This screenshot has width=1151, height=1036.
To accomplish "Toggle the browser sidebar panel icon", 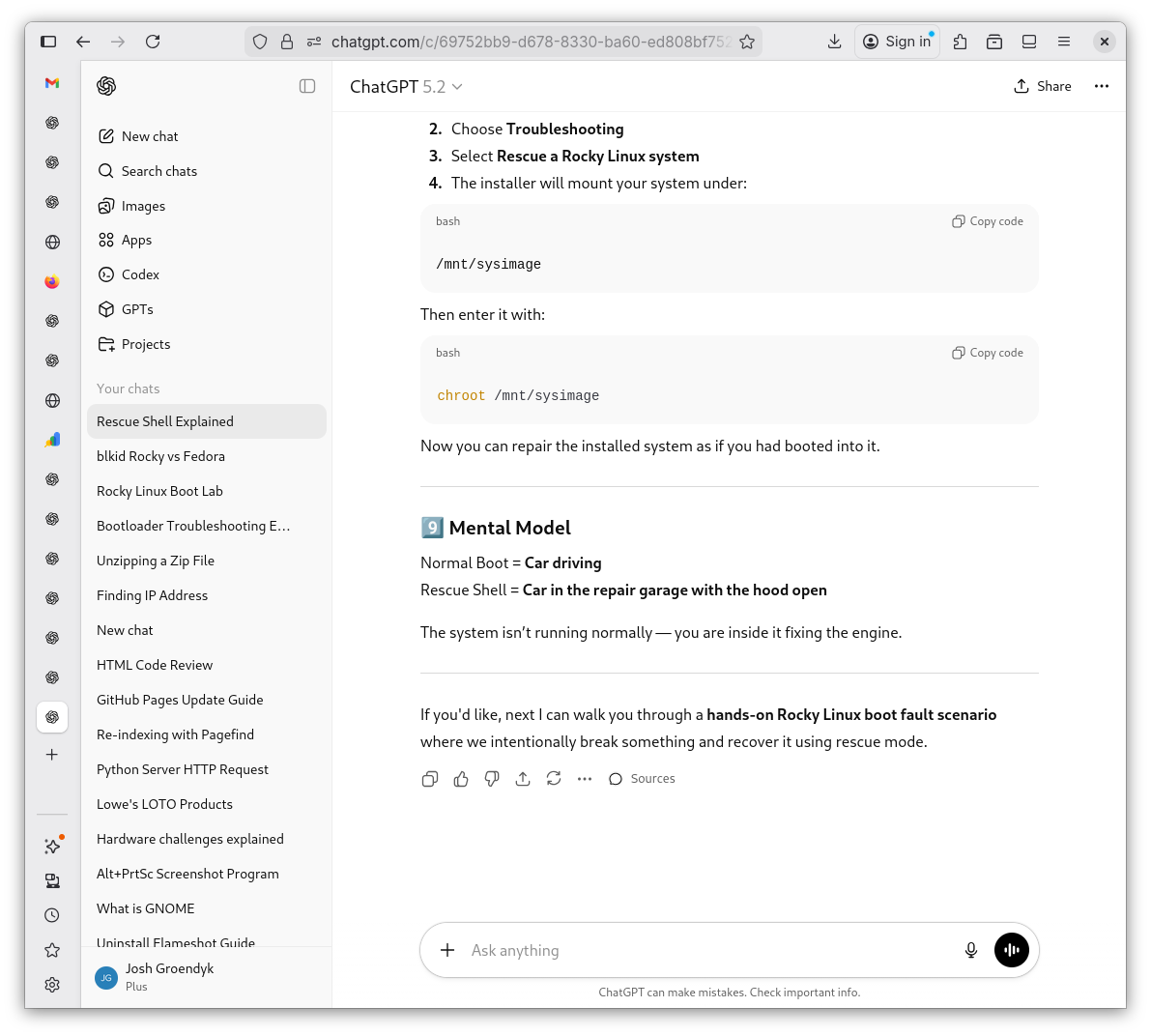I will pos(48,42).
